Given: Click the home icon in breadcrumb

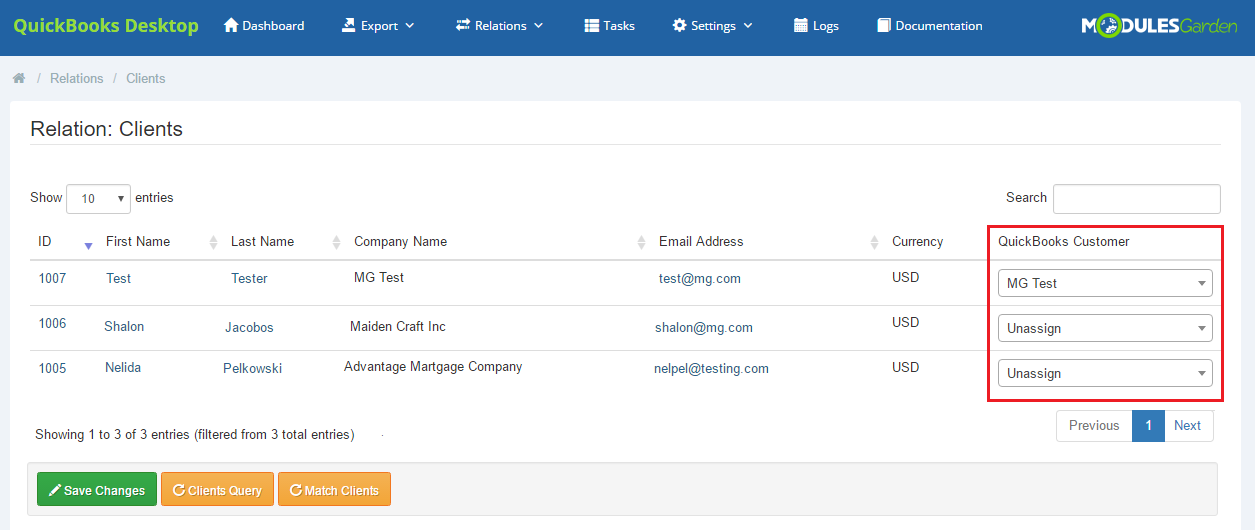Looking at the screenshot, I should pyautogui.click(x=19, y=78).
